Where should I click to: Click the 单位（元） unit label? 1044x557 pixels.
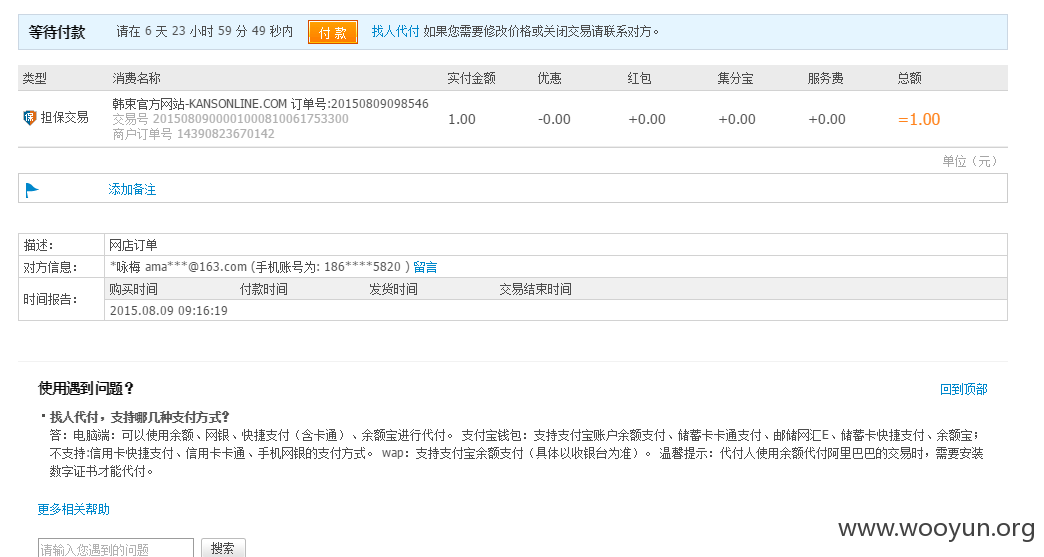[970, 161]
